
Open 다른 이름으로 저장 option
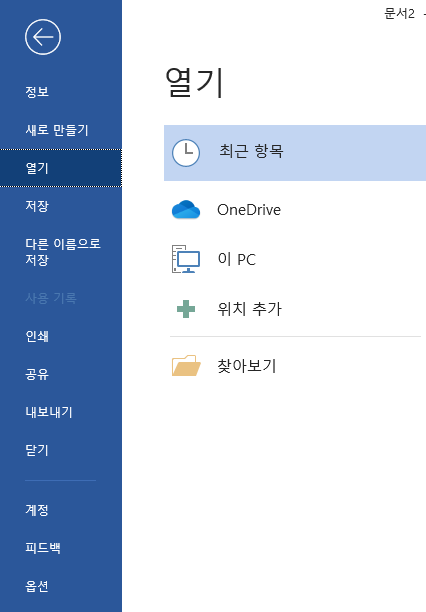[61, 252]
